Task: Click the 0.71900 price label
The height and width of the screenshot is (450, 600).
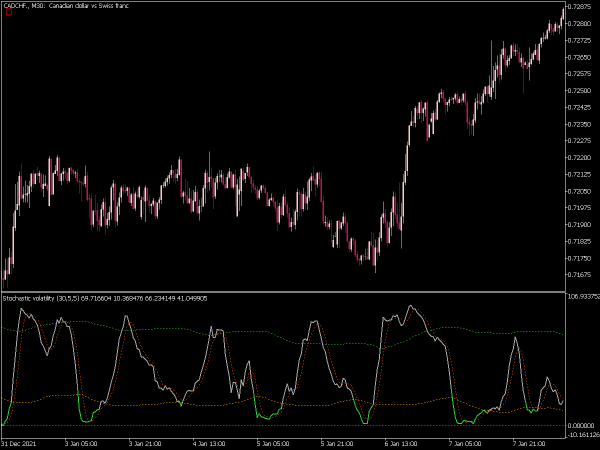Action: pos(579,225)
